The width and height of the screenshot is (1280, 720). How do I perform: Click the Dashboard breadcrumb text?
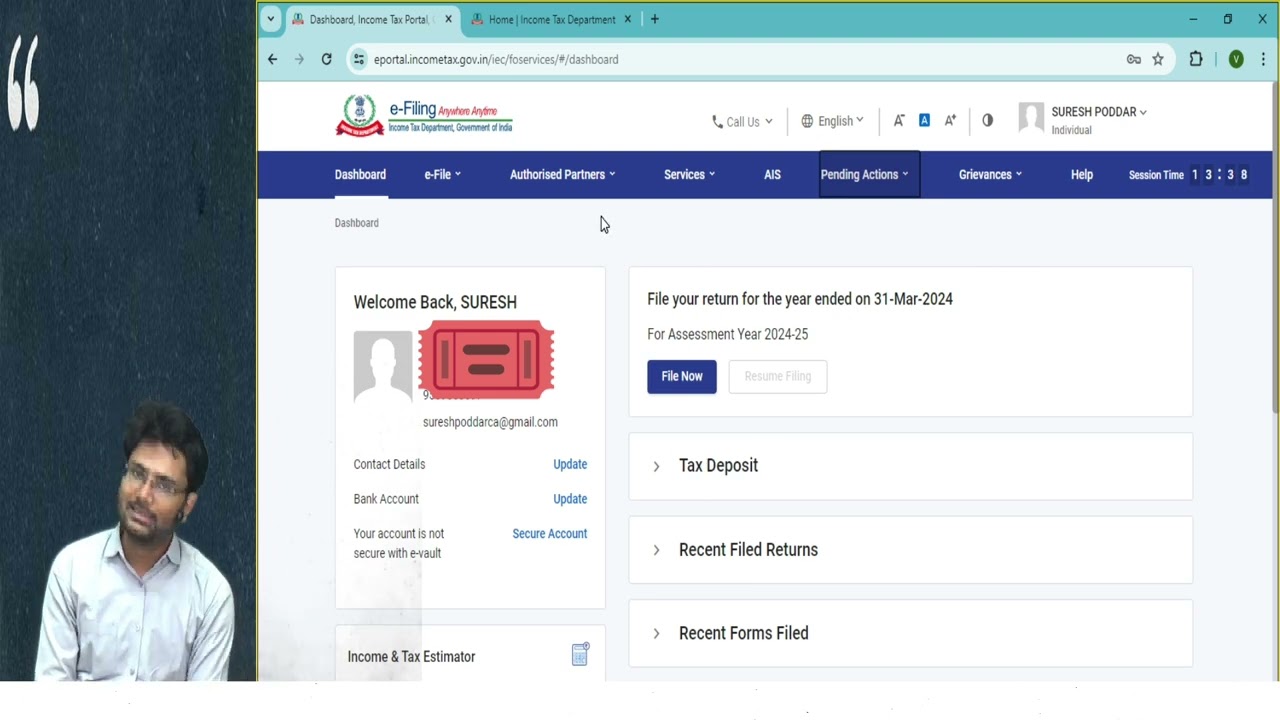click(356, 223)
